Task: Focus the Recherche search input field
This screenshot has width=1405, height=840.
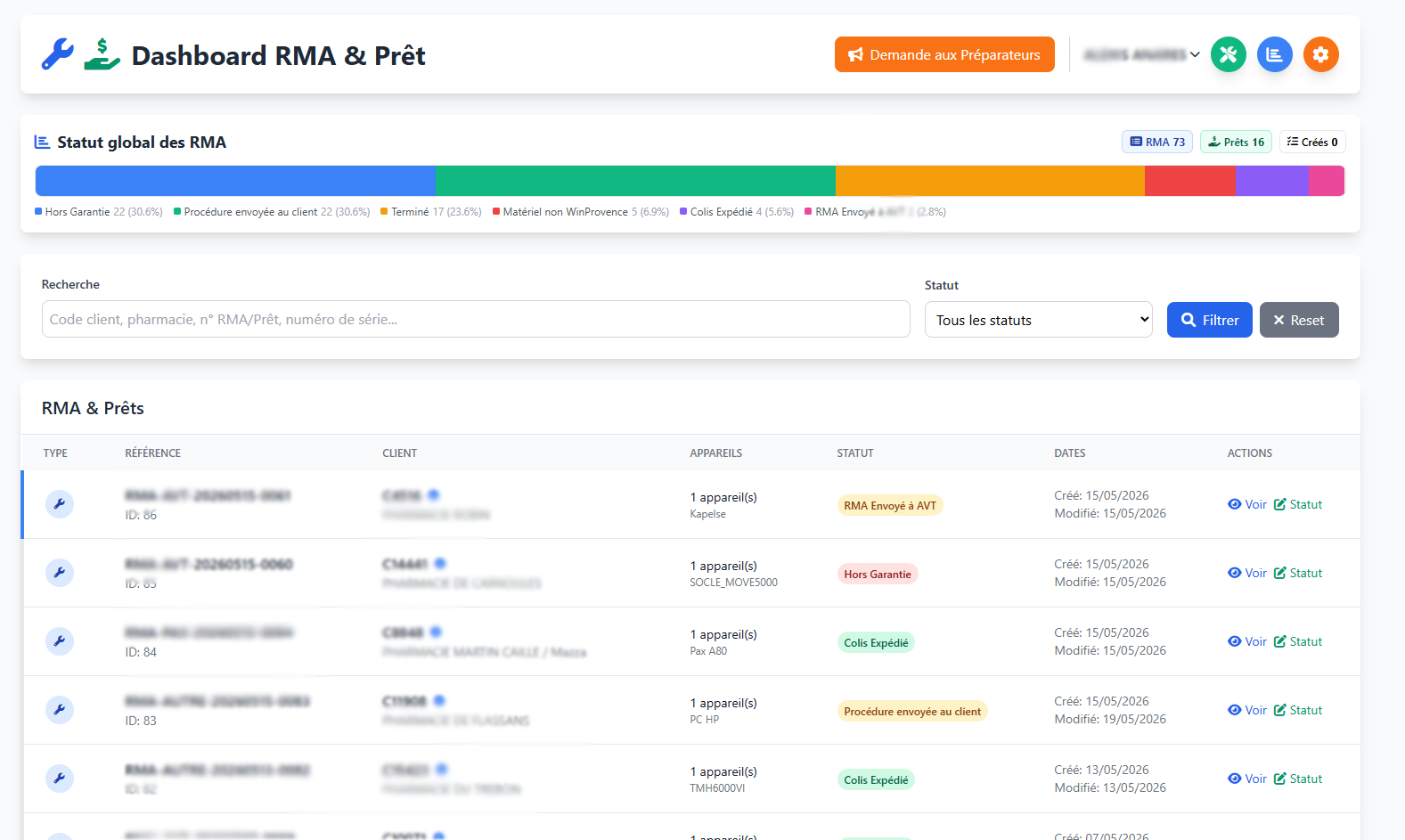Action: (x=476, y=319)
